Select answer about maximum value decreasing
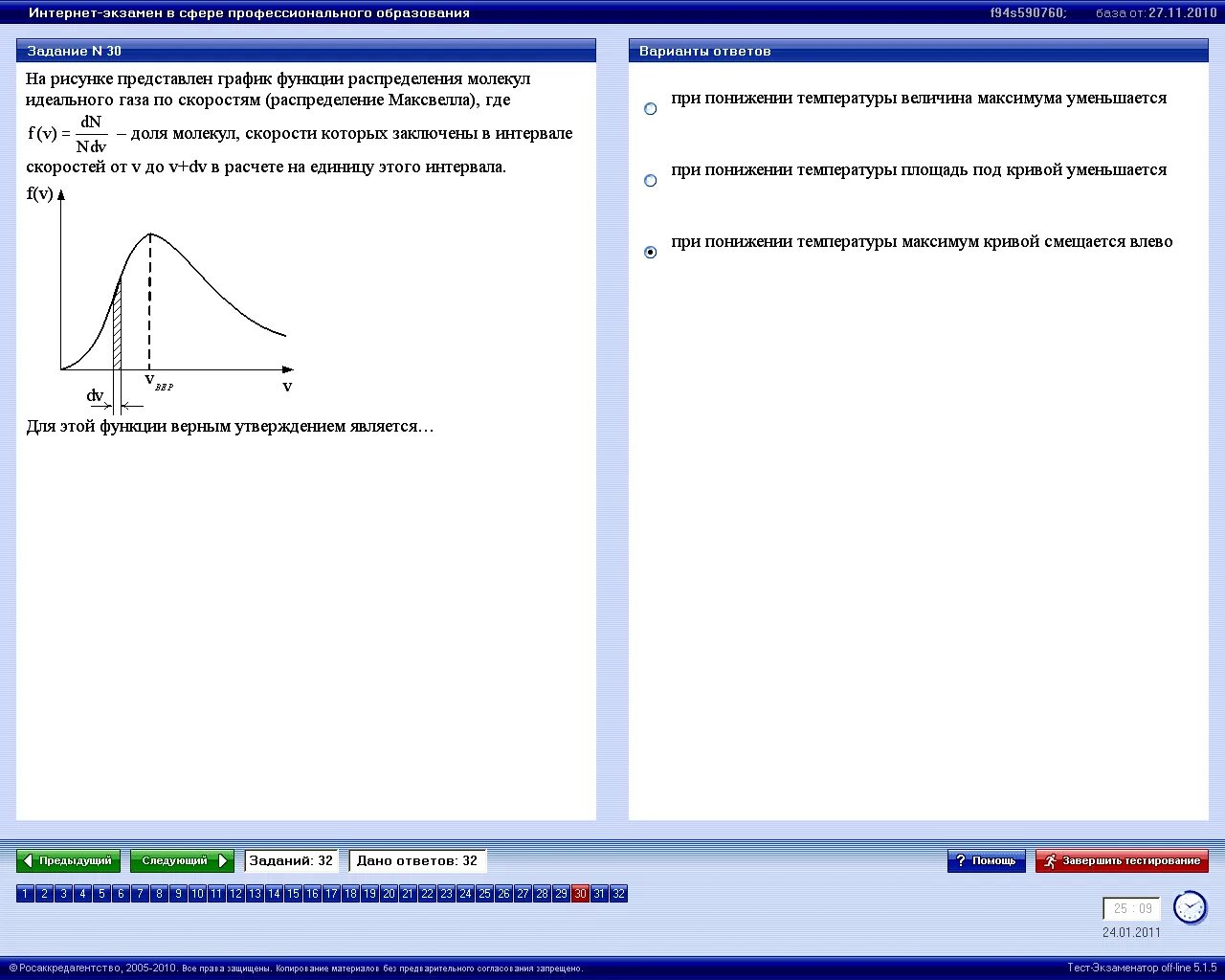Screen dimensions: 1225x980 point(651,108)
